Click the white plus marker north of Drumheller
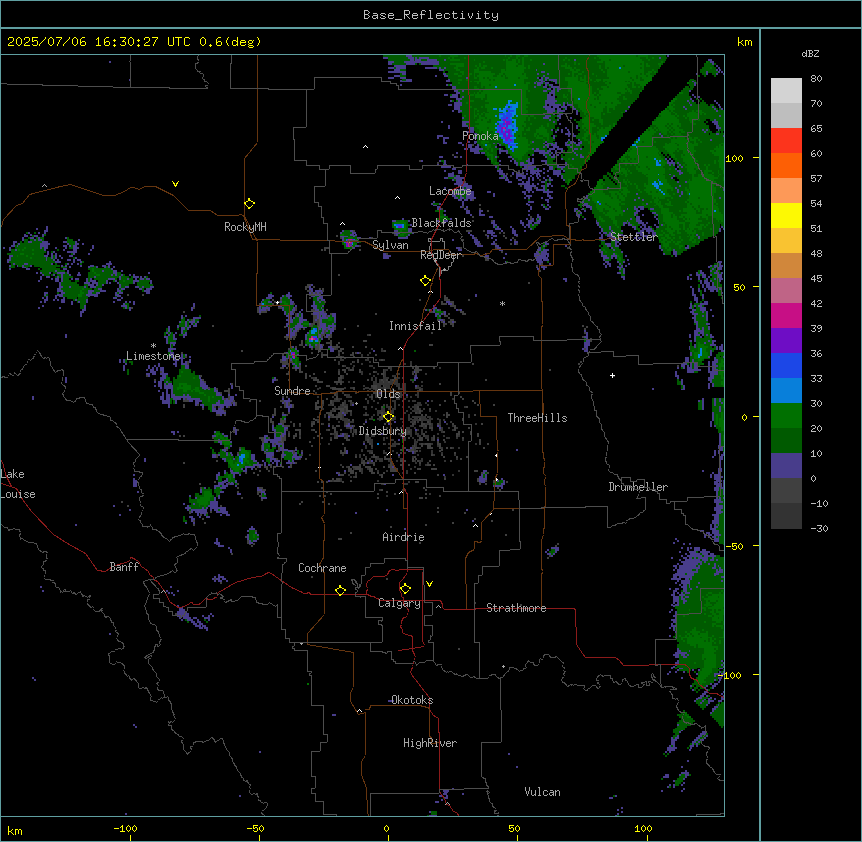This screenshot has width=862, height=842. [612, 376]
